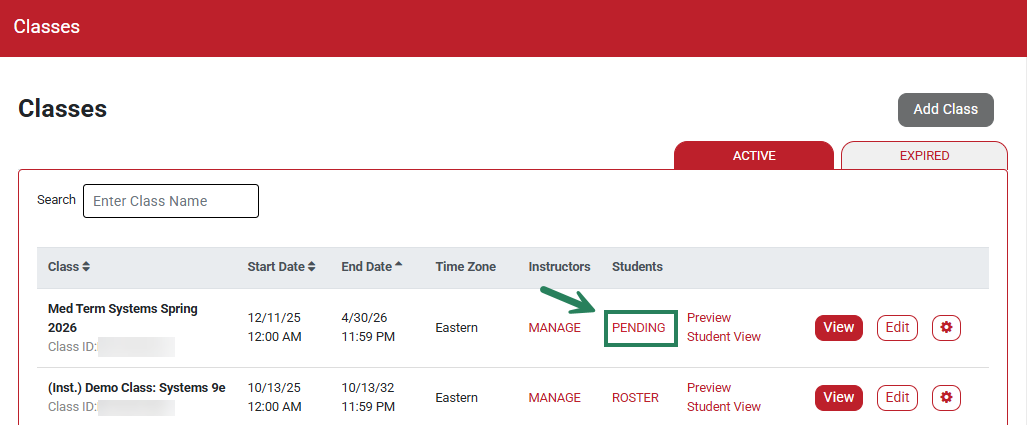Click start date 12/11/25 12:00 AM
Image resolution: width=1027 pixels, height=425 pixels.
[x=274, y=327]
